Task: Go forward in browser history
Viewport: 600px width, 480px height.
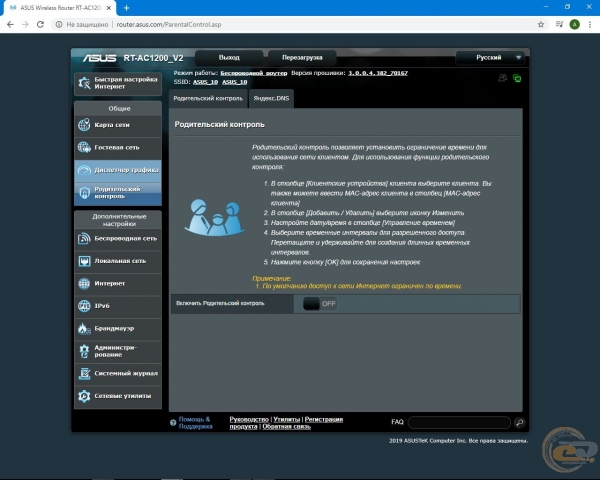Action: pos(25,24)
